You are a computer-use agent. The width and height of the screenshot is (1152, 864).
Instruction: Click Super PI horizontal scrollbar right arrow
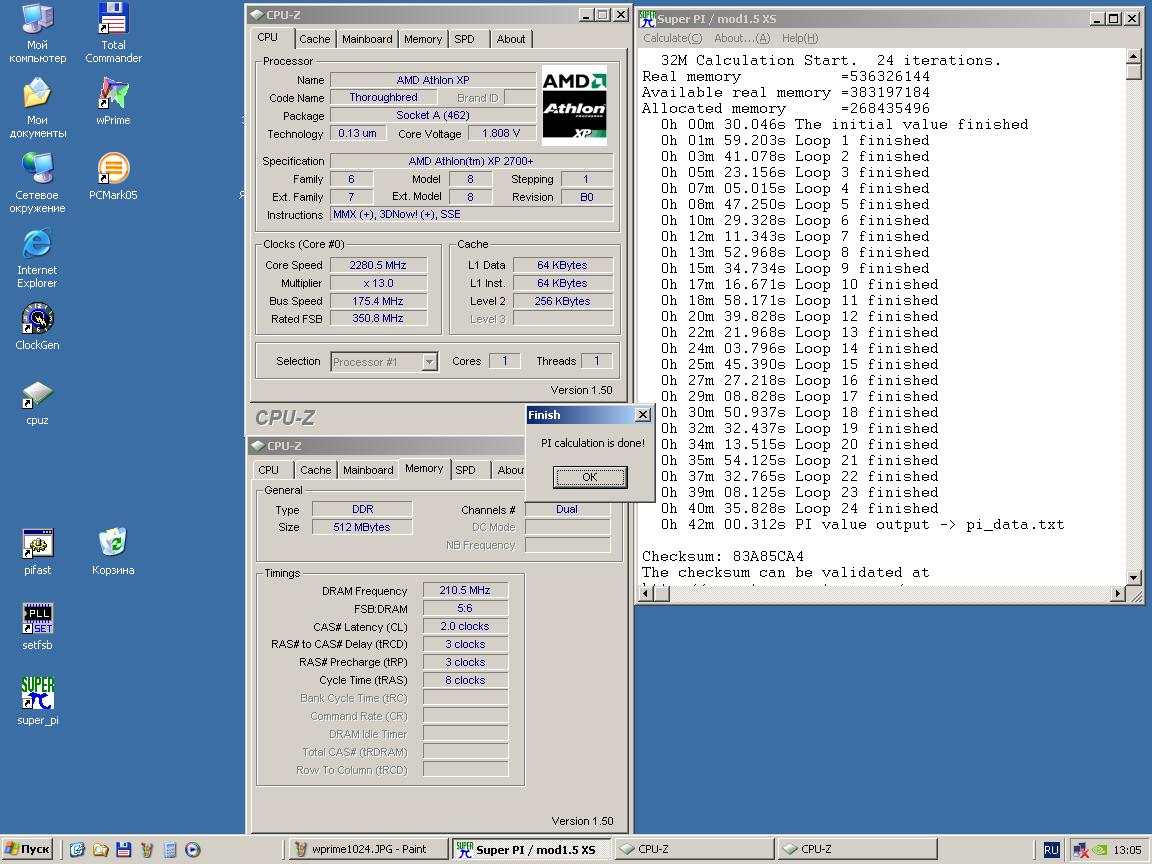tap(1118, 594)
